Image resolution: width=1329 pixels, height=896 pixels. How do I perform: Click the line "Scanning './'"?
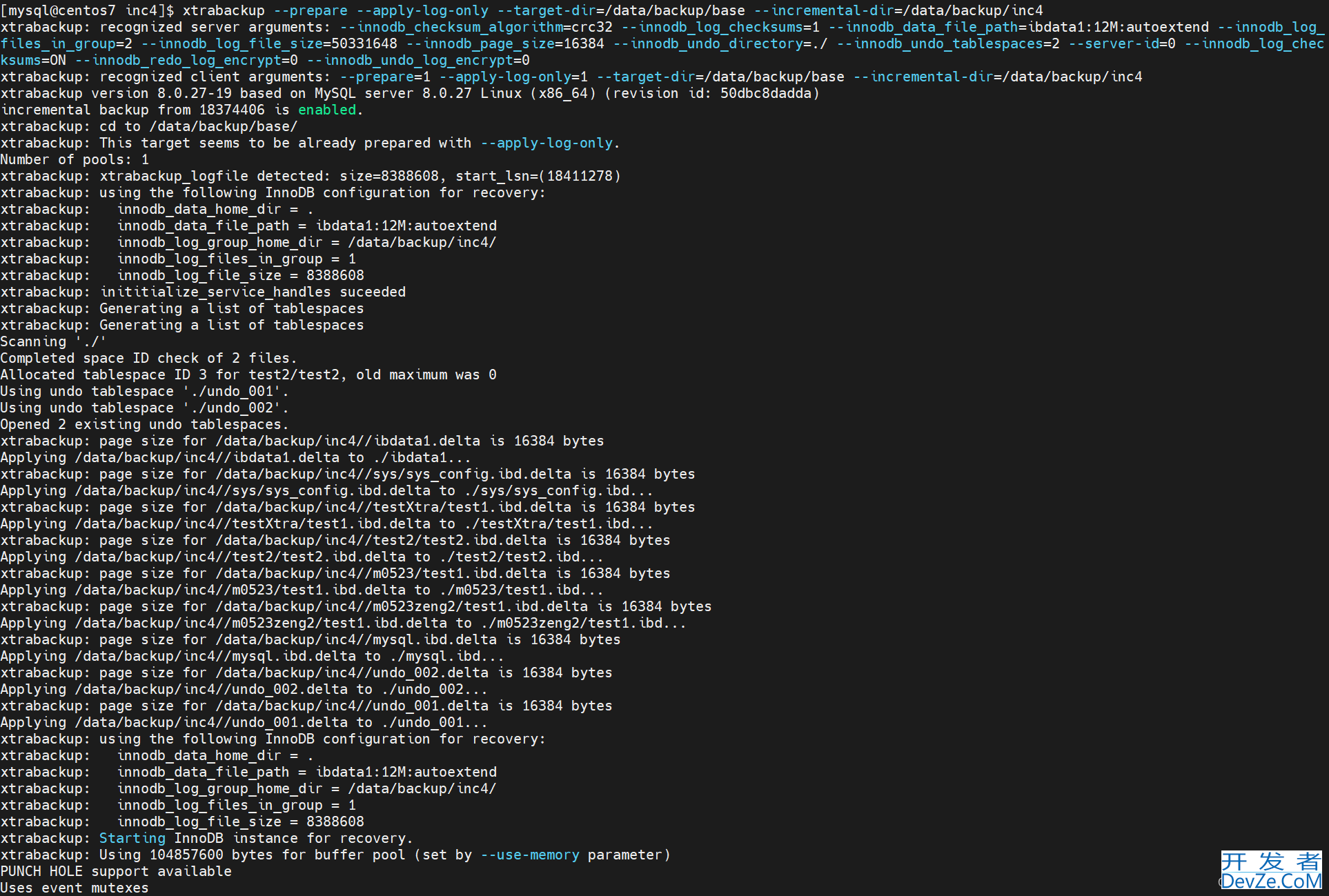point(54,341)
